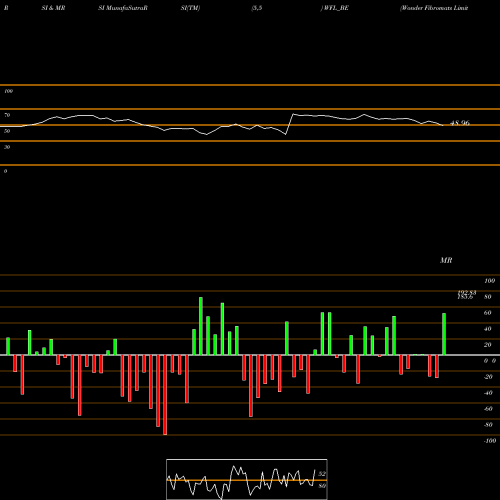Click the 'SI(TM)' label in the header

[190, 8]
